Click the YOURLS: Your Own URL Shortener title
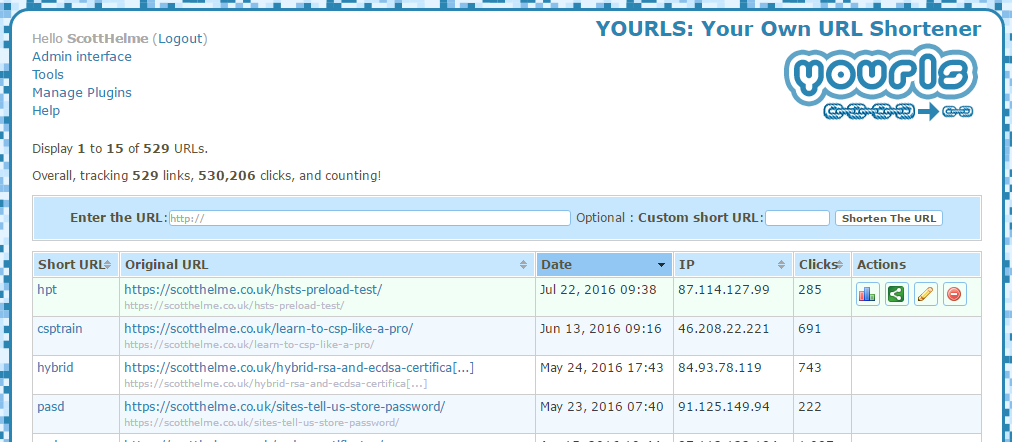The image size is (1012, 442). point(788,29)
